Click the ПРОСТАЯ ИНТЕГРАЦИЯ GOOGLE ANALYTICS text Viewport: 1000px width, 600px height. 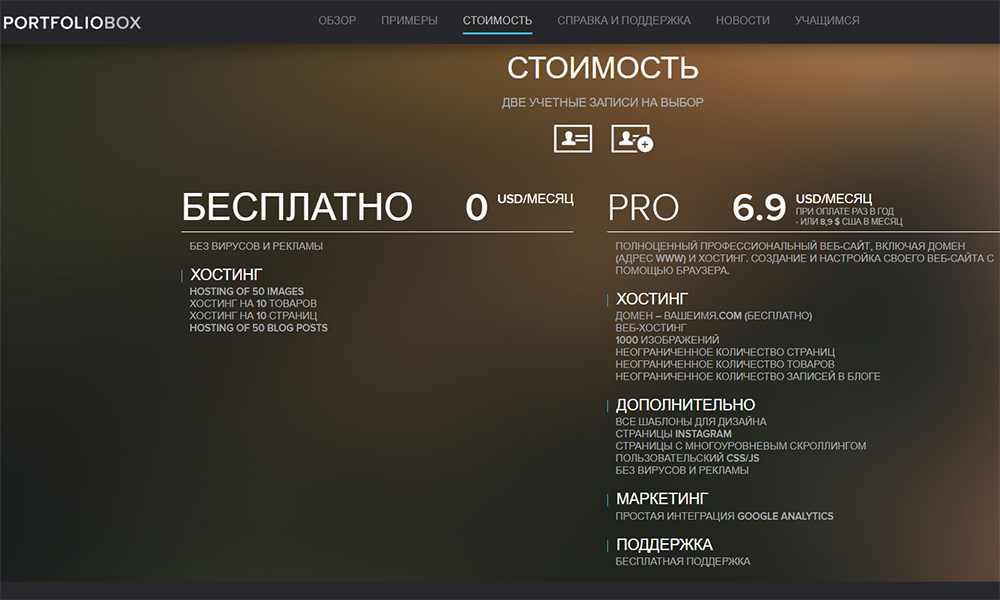tap(724, 516)
